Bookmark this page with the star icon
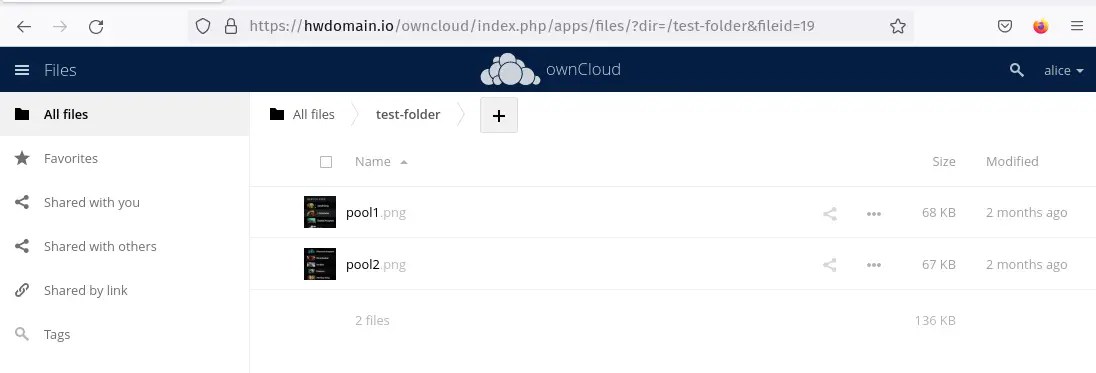The image size is (1096, 373). pos(898,27)
